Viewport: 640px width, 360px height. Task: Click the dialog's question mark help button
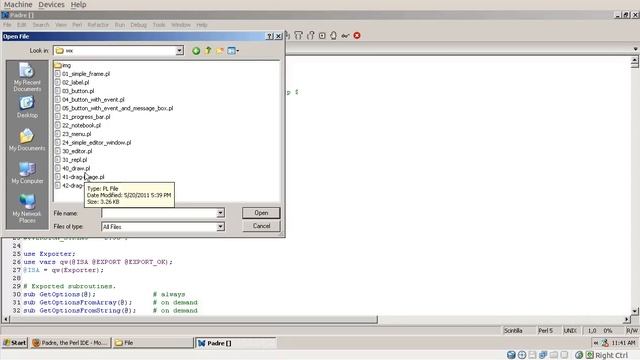point(269,36)
